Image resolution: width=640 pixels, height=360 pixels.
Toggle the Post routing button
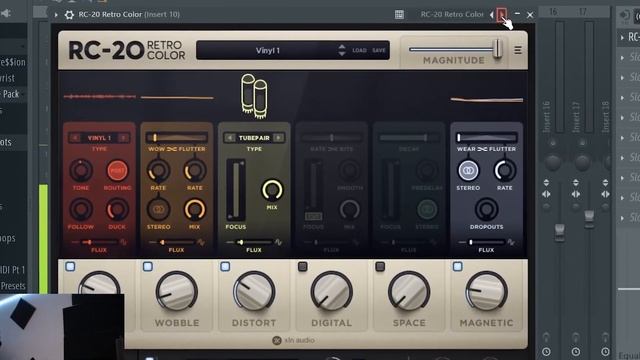(117, 170)
